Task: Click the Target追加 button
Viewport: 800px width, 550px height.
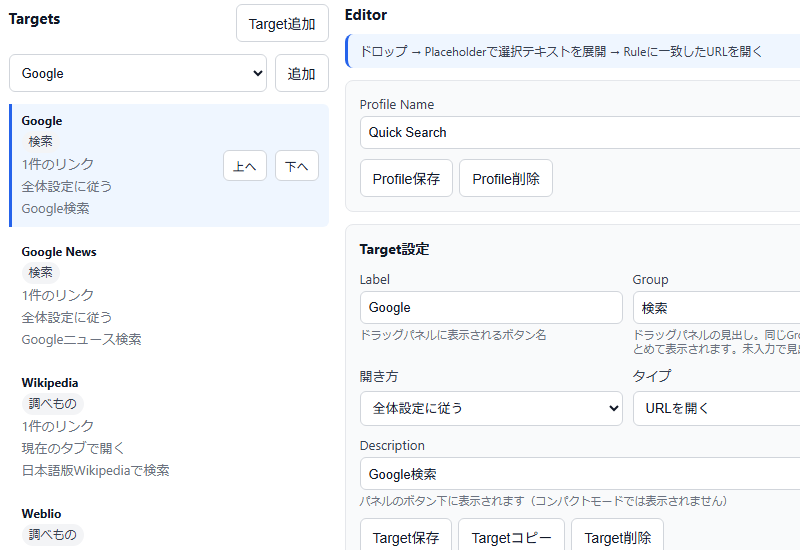Action: pos(282,23)
